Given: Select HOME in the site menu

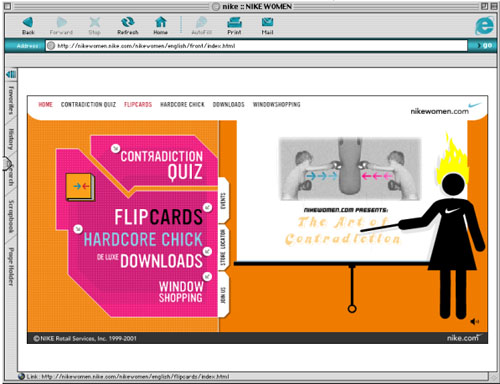Looking at the screenshot, I should [45, 104].
